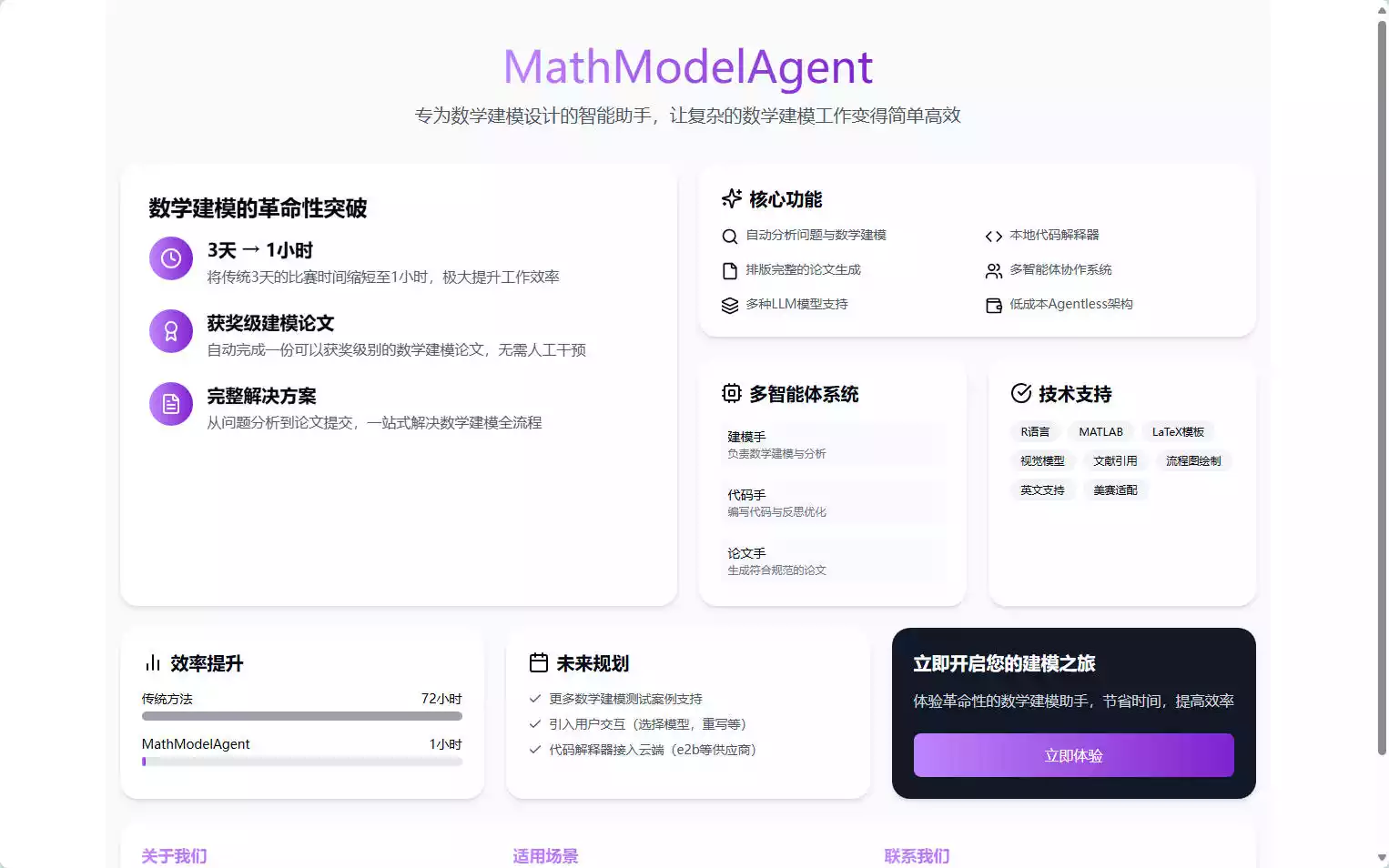
Task: Click the MathModelAgent title heading
Action: [688, 67]
